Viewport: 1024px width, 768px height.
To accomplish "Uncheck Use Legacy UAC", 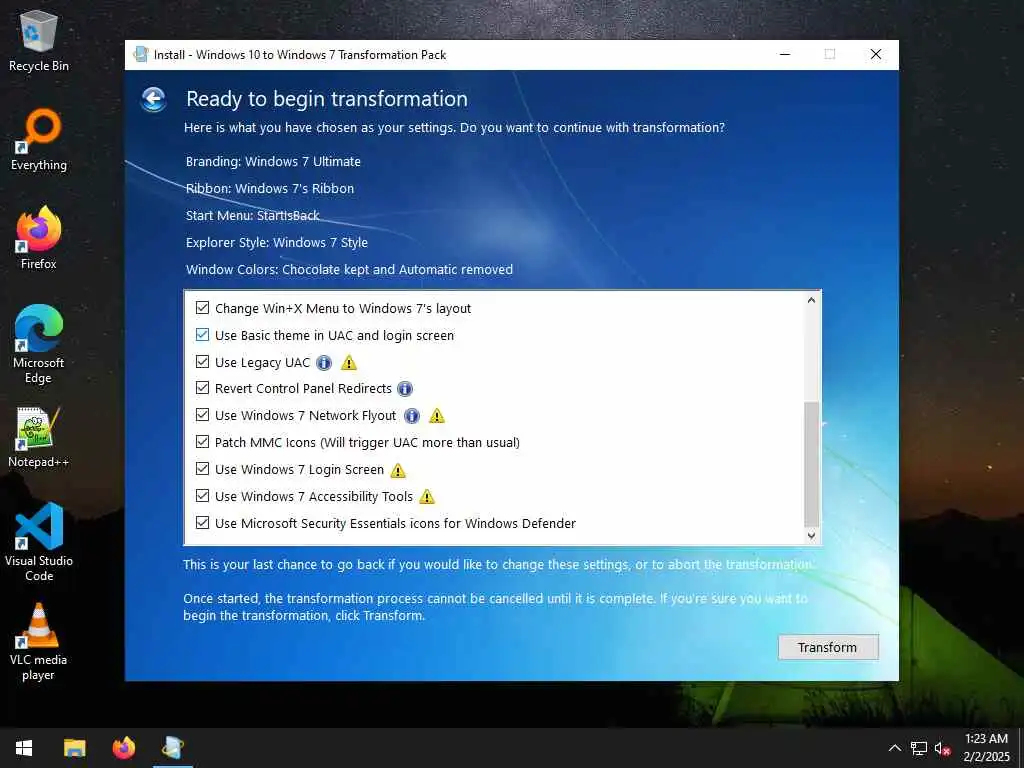I will pyautogui.click(x=202, y=361).
